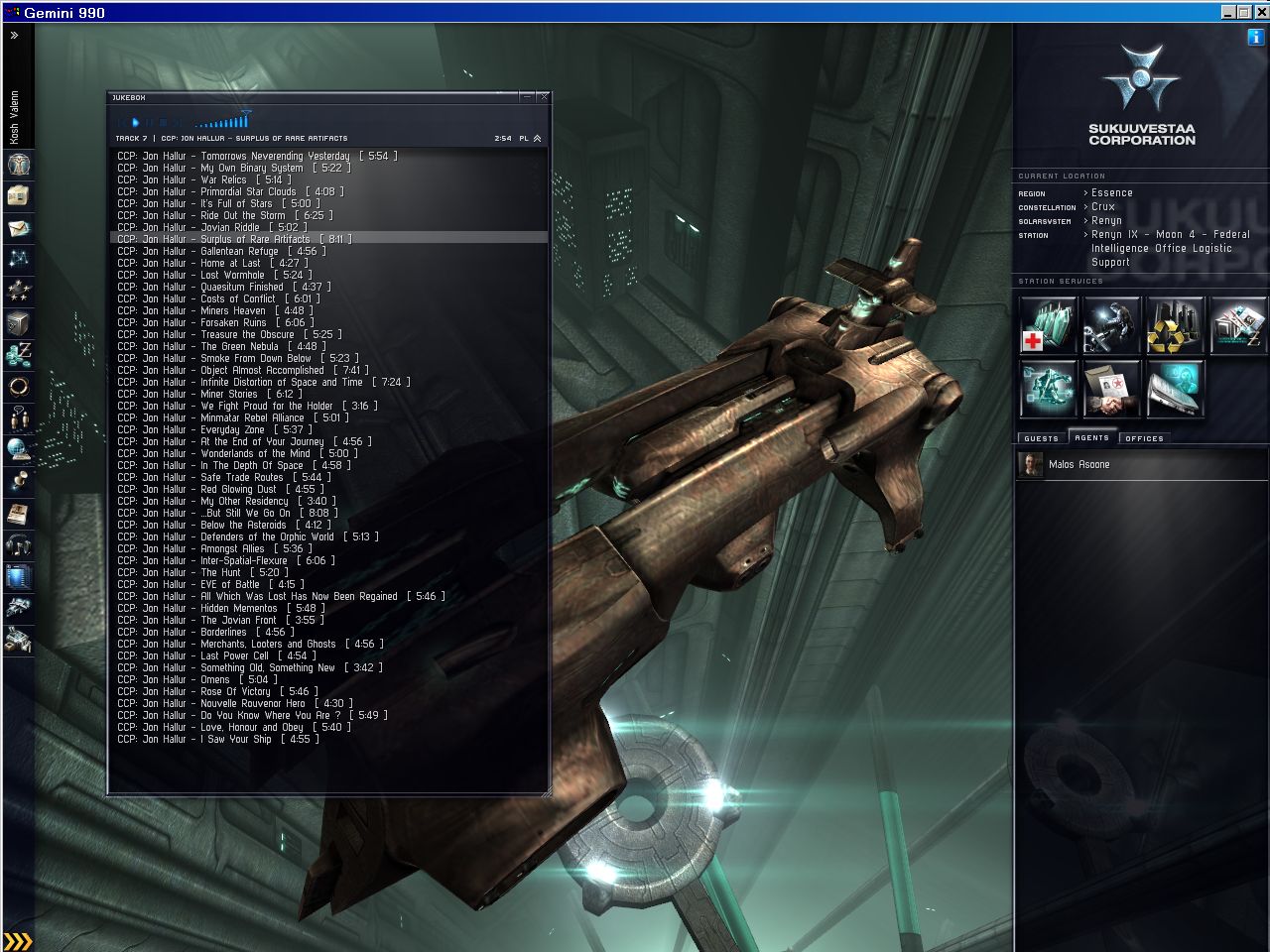Switch to the Offices tab
The image size is (1270, 952).
[x=1144, y=438]
